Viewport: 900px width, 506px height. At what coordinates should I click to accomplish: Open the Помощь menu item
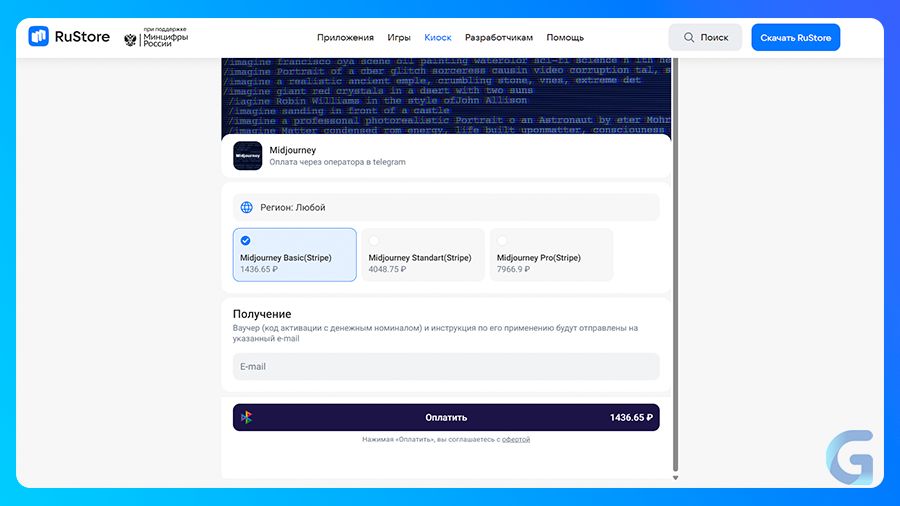point(565,37)
